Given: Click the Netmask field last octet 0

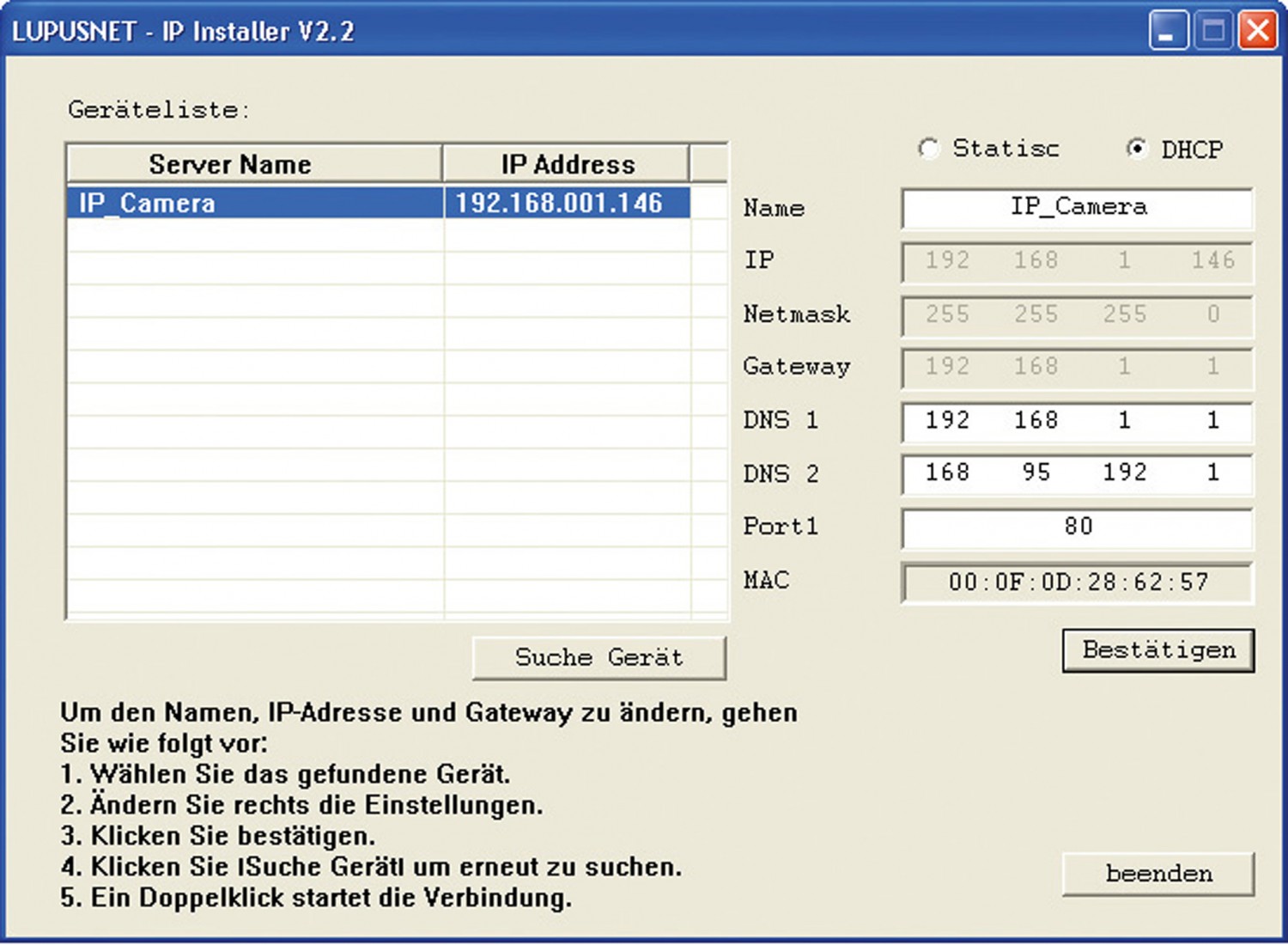Looking at the screenshot, I should click(1213, 314).
